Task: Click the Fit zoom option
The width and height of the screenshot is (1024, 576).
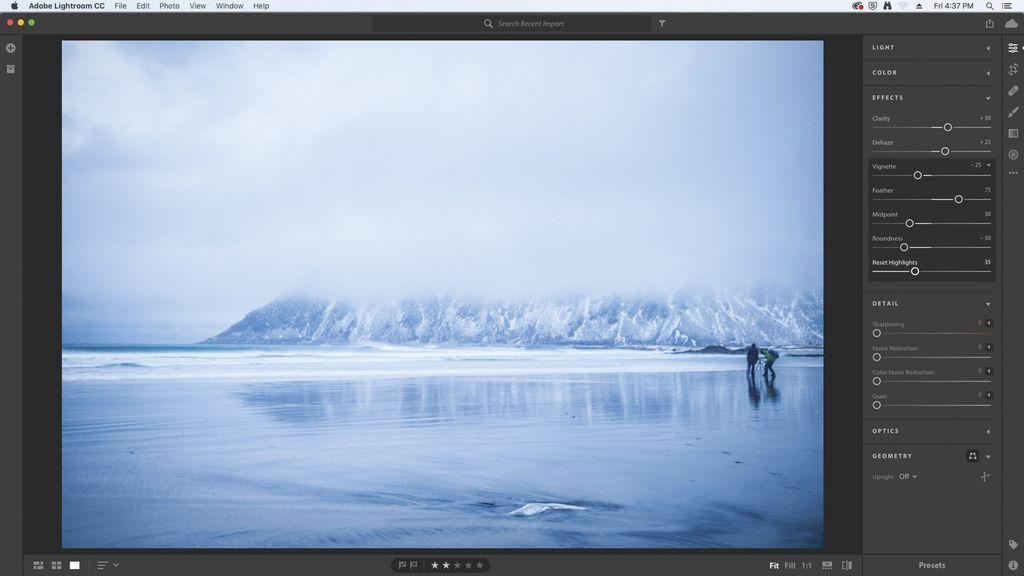Action: click(x=774, y=565)
